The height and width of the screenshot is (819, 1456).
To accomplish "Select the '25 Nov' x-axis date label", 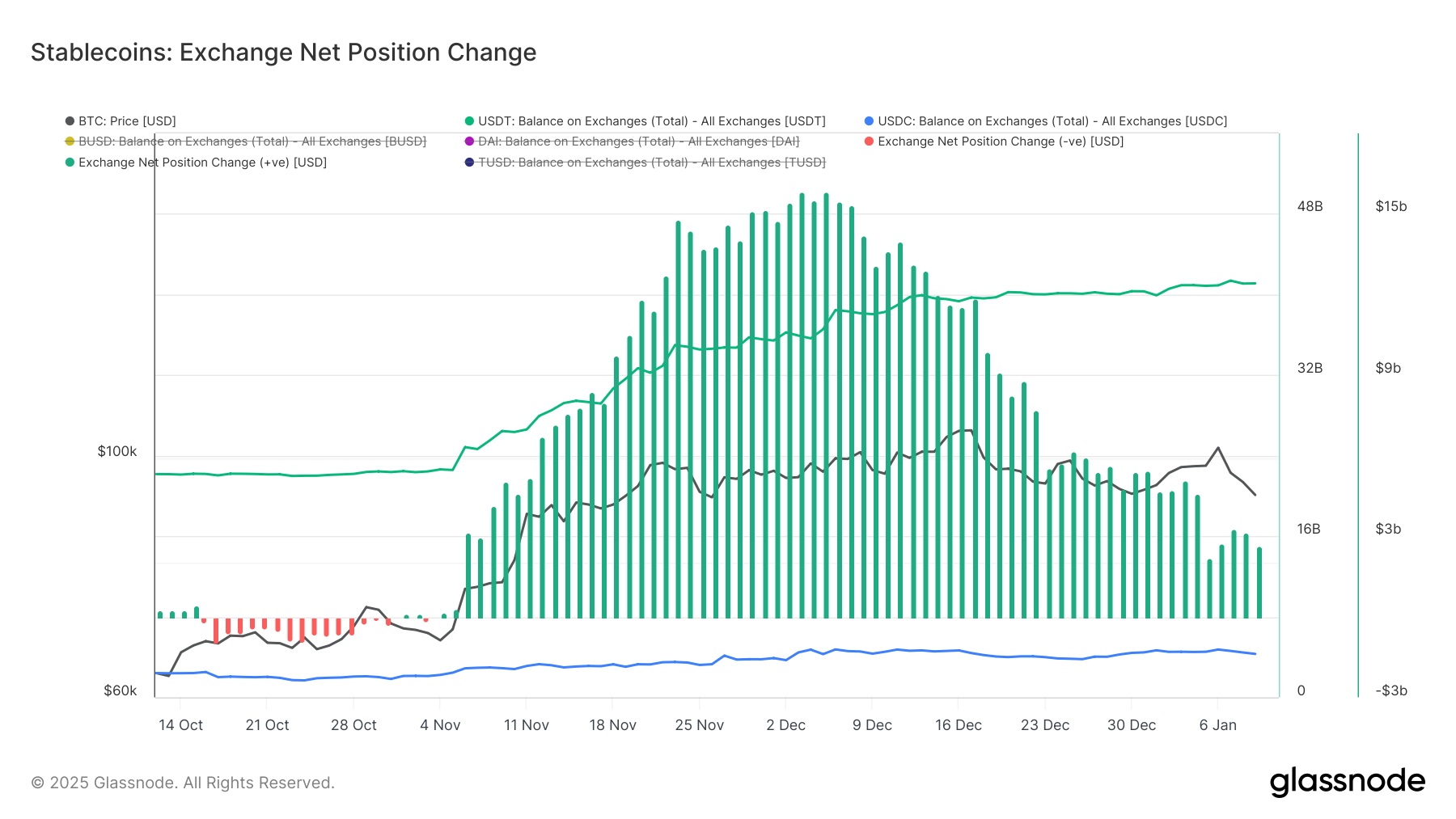I will click(x=700, y=725).
